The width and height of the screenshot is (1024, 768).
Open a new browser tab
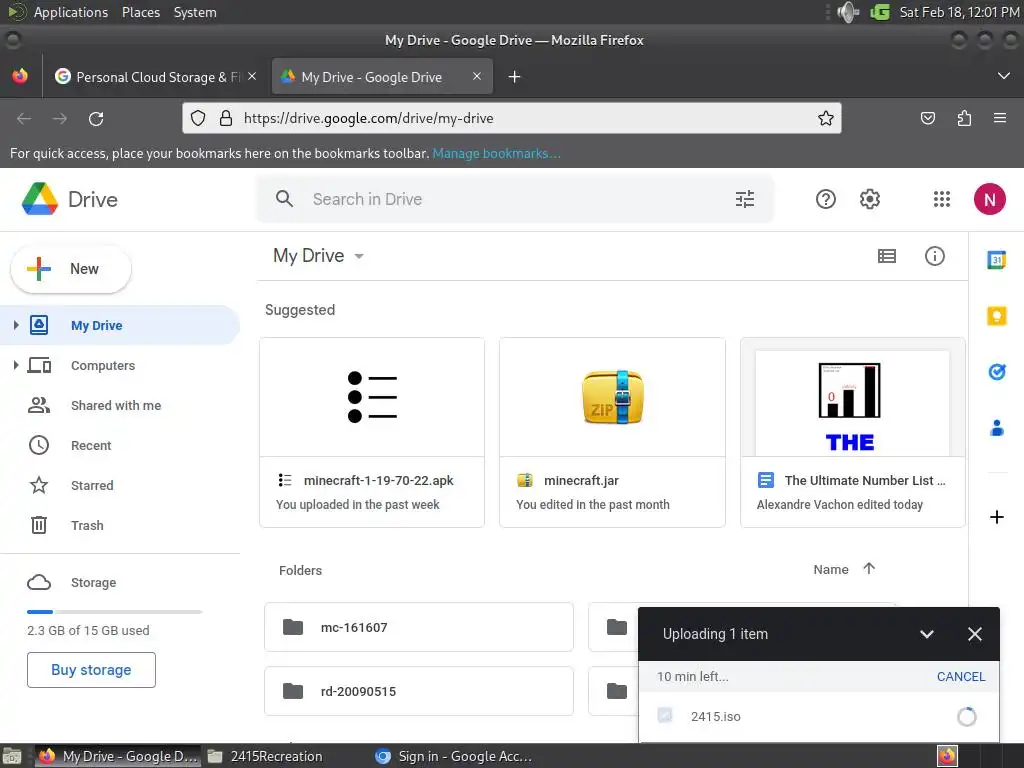[514, 77]
